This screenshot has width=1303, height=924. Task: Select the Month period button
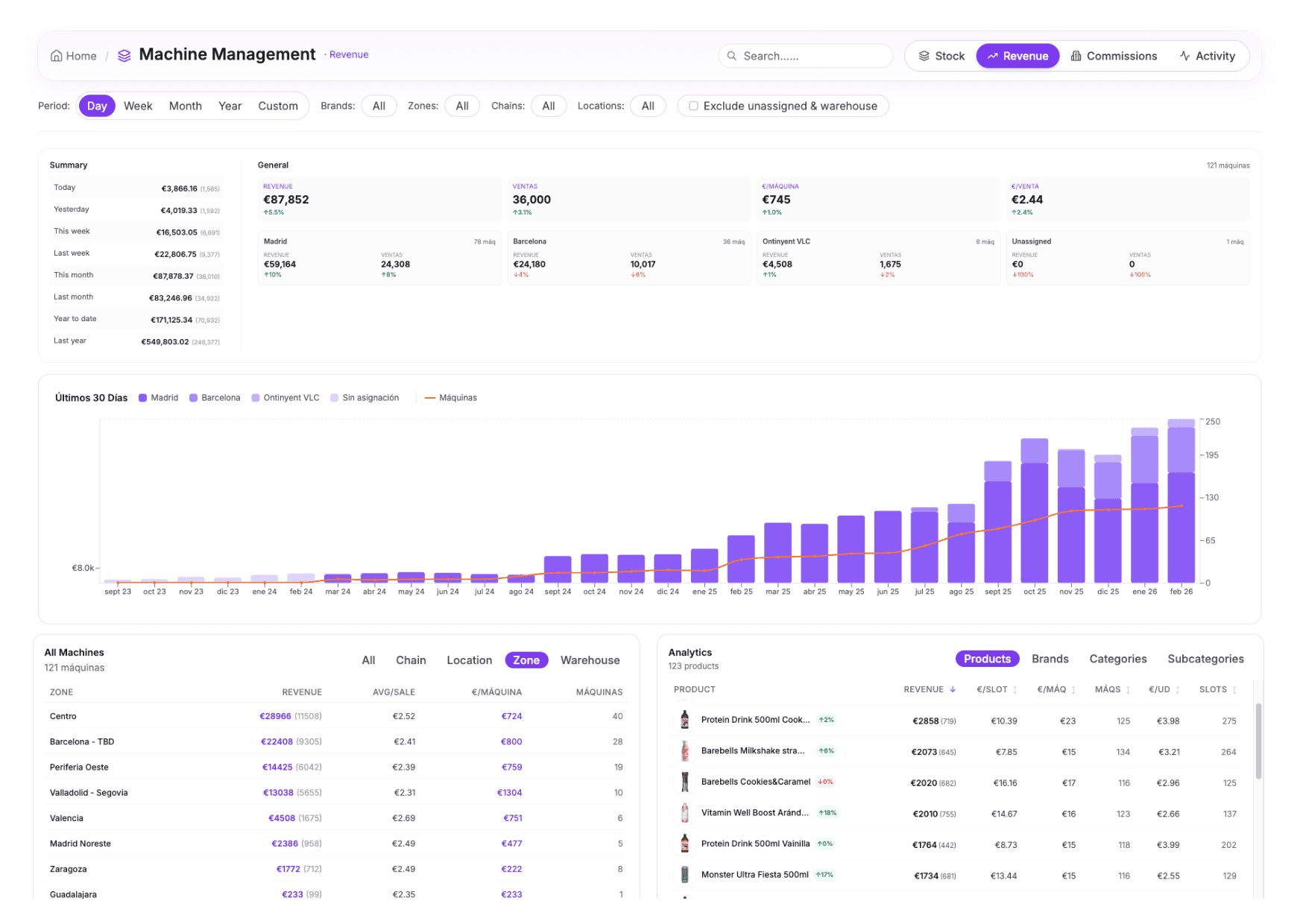click(x=185, y=106)
